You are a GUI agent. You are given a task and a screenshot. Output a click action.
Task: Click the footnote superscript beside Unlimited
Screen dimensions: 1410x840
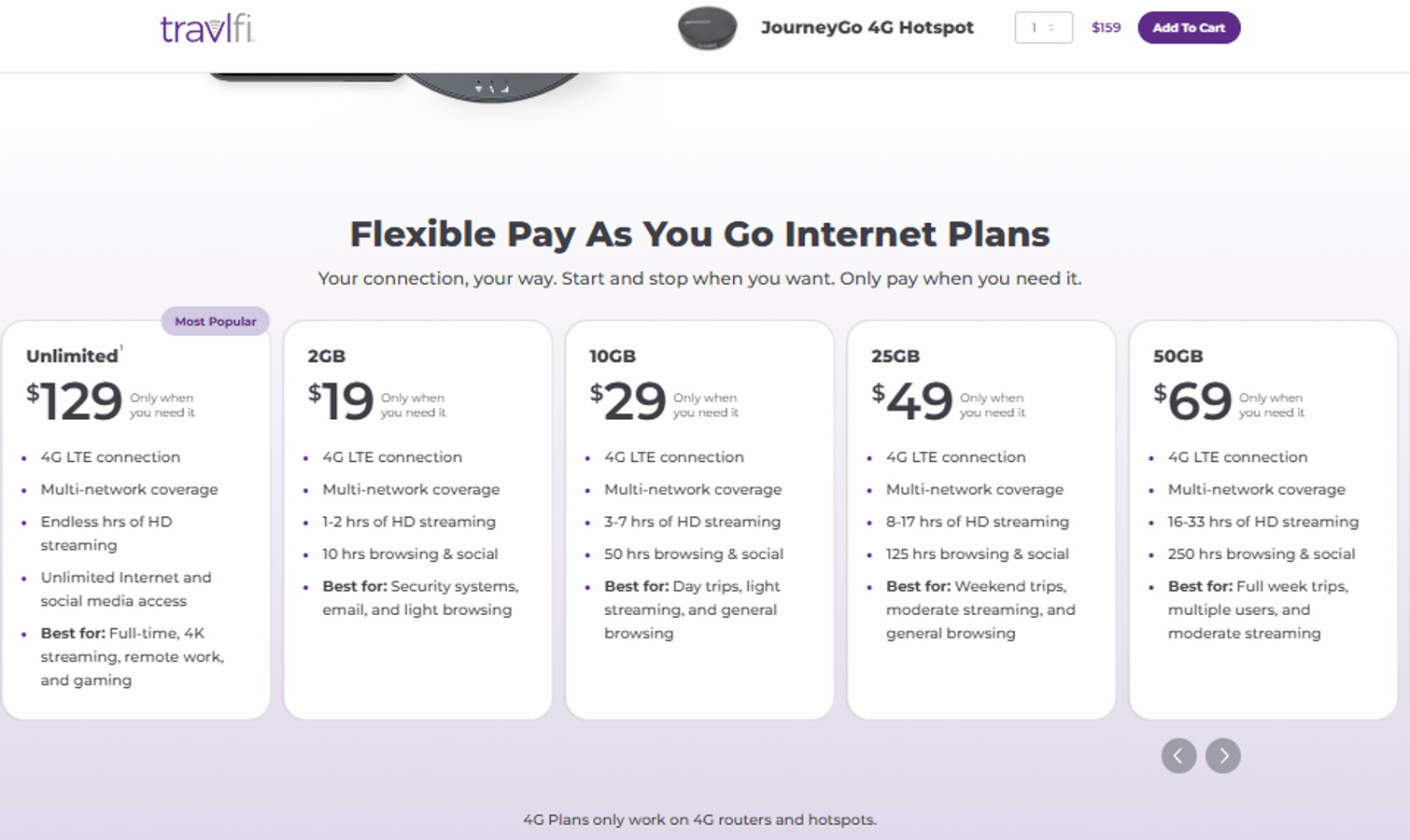121,346
